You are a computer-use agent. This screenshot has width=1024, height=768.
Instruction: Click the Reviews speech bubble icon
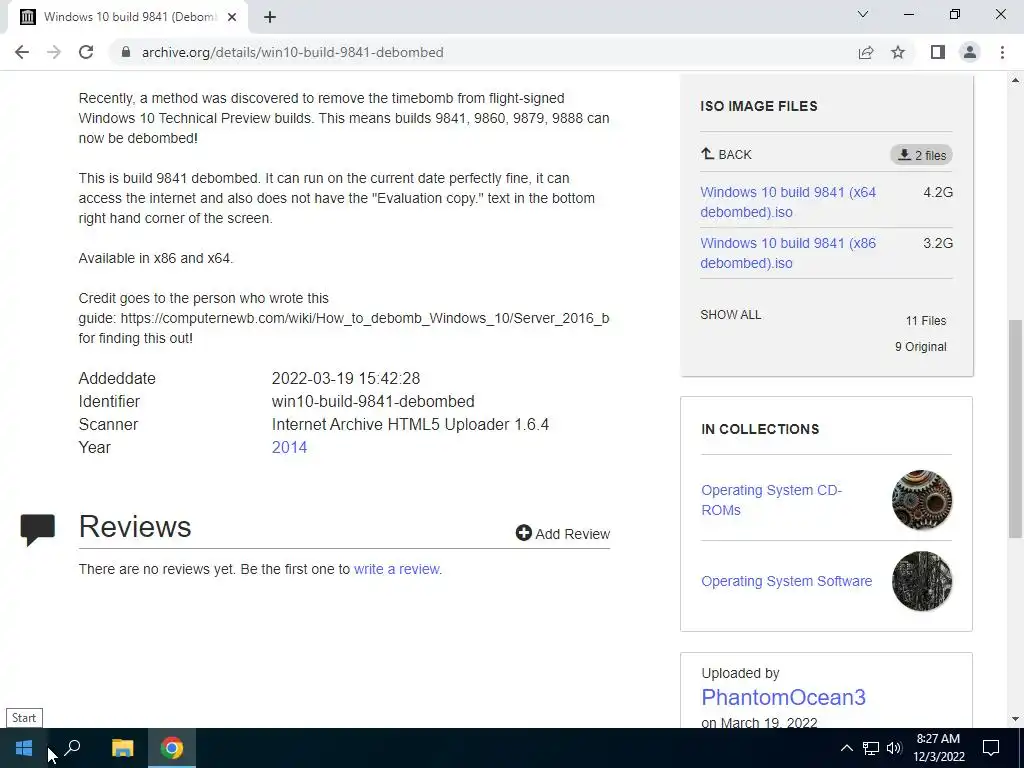(x=38, y=530)
